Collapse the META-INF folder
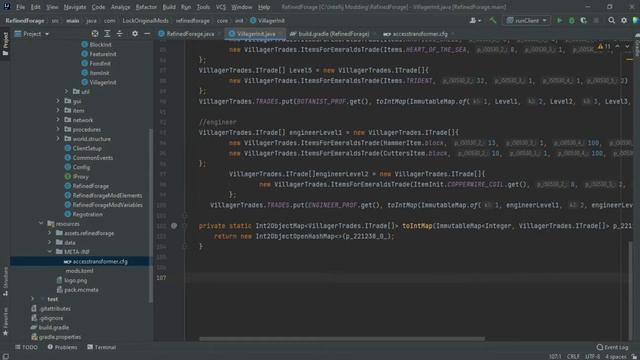 (50, 252)
